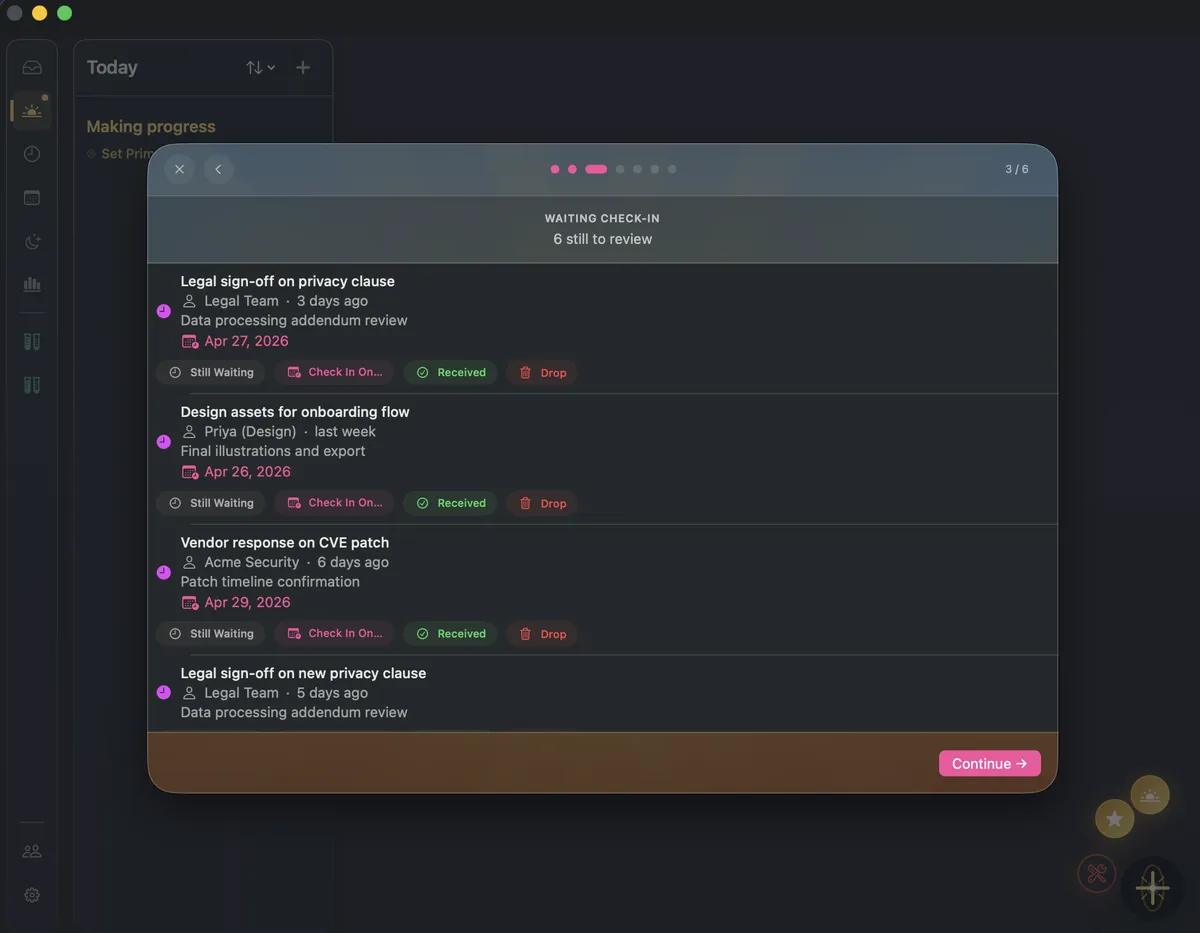The width and height of the screenshot is (1200, 933).
Task: Select the upper test tube sidebar icon
Action: [x=31, y=341]
